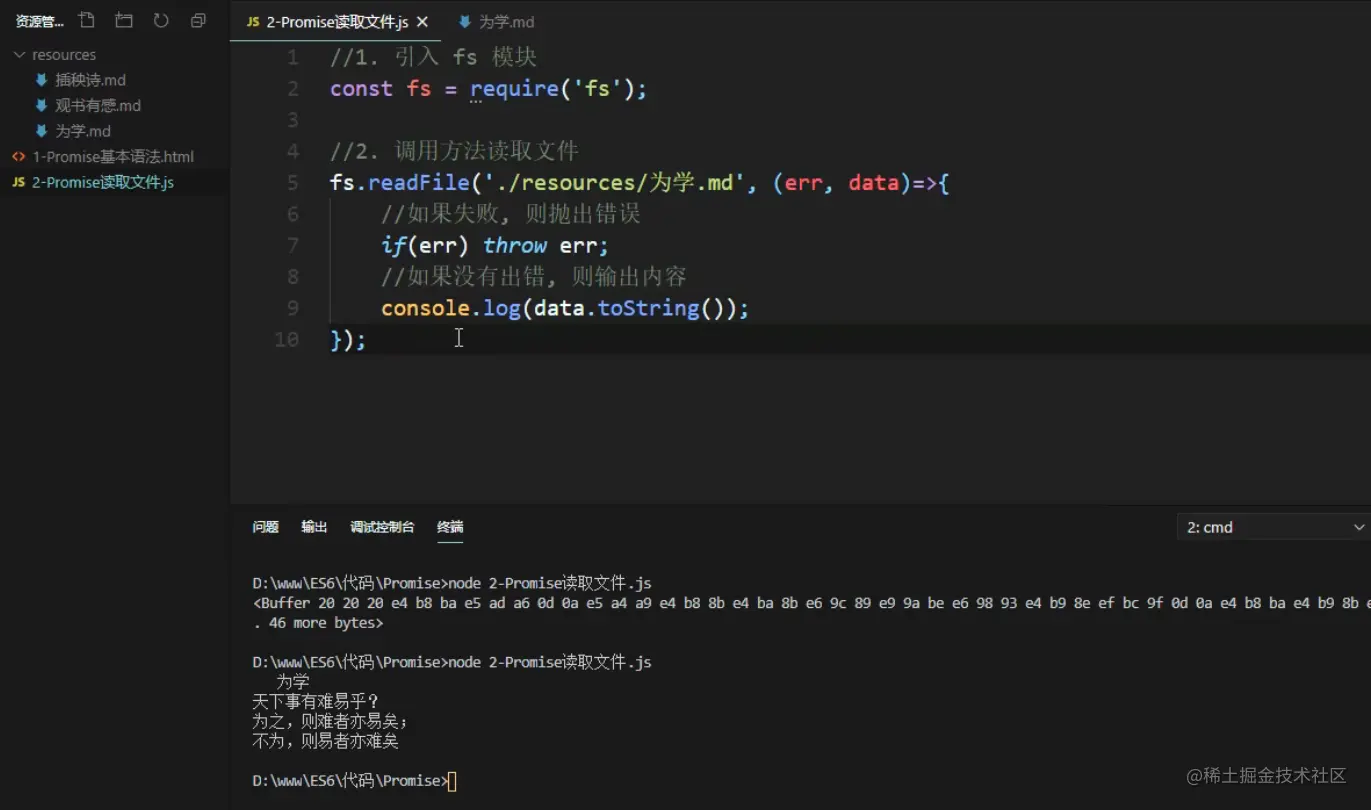Open 插秧诗.md in the file tree
Screen dimensions: 1371x810
(x=90, y=80)
